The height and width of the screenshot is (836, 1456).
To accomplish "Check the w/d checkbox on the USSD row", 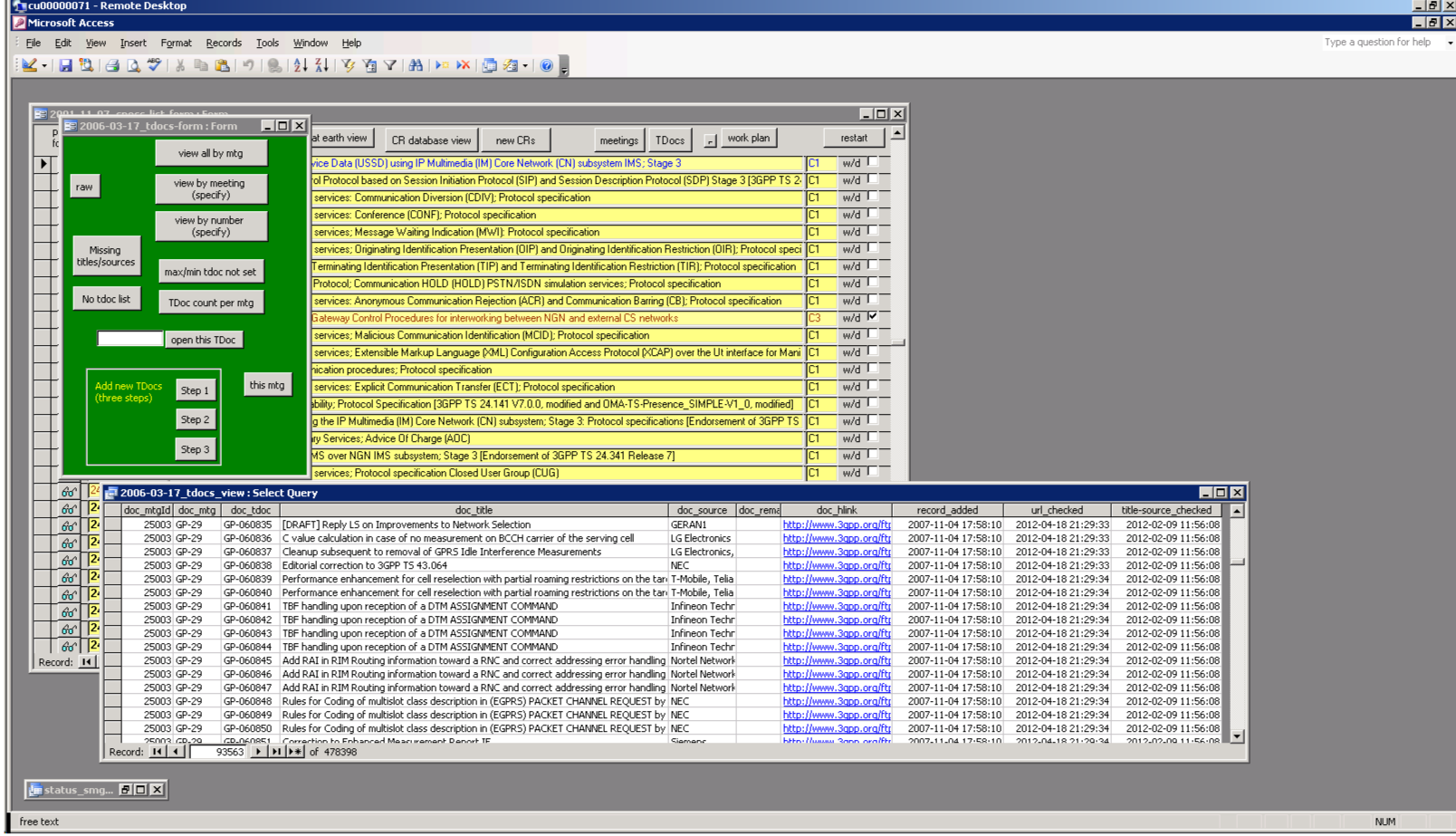I will click(873, 162).
